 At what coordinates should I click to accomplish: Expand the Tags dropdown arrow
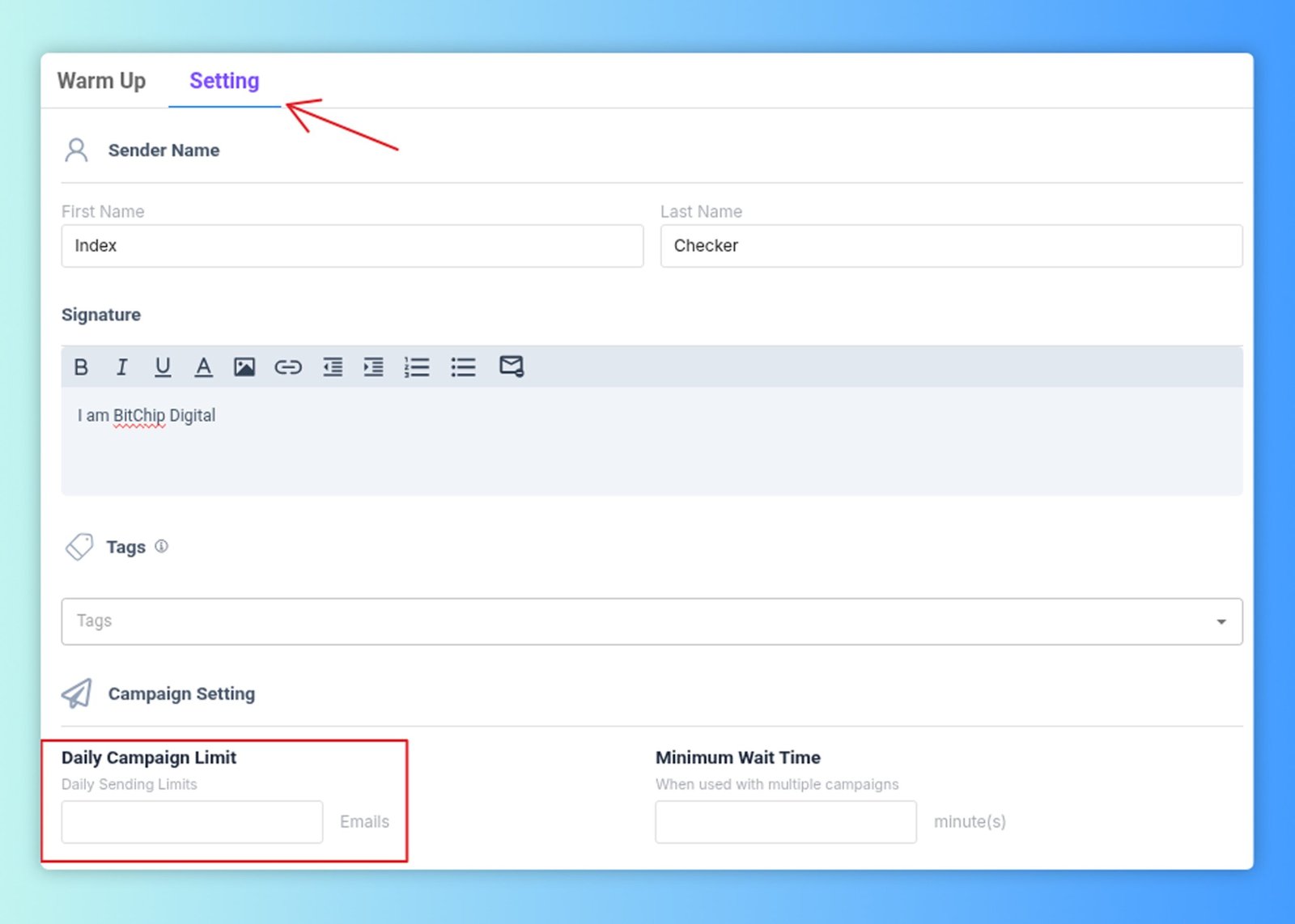[x=1221, y=621]
